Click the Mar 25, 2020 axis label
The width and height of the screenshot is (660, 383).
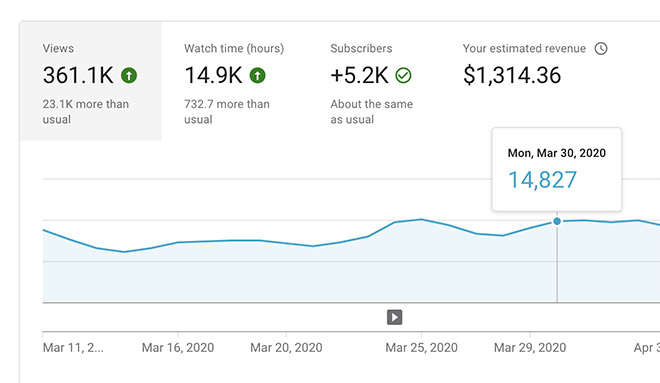(x=421, y=348)
